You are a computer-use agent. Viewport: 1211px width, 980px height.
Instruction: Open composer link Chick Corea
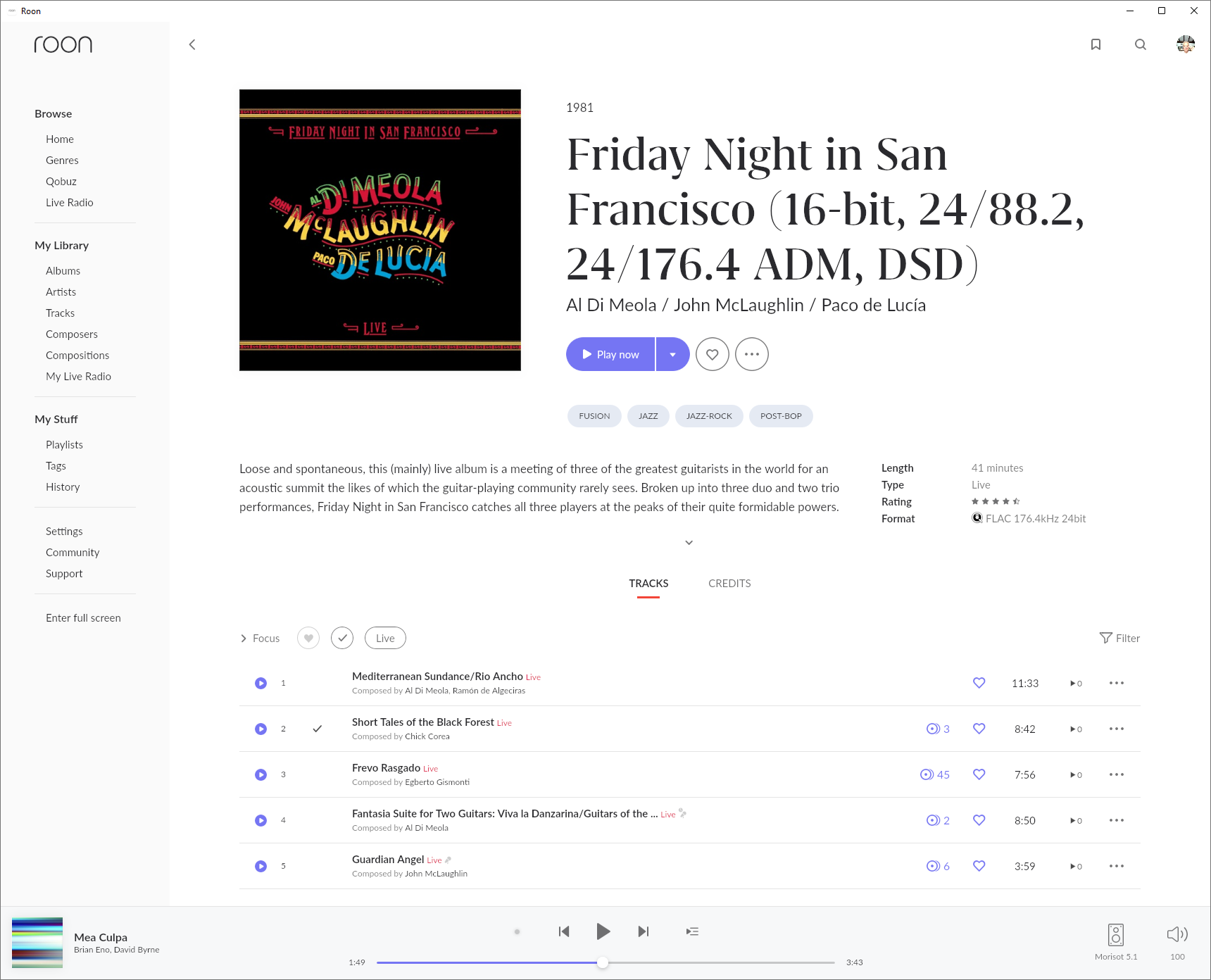pyautogui.click(x=427, y=736)
